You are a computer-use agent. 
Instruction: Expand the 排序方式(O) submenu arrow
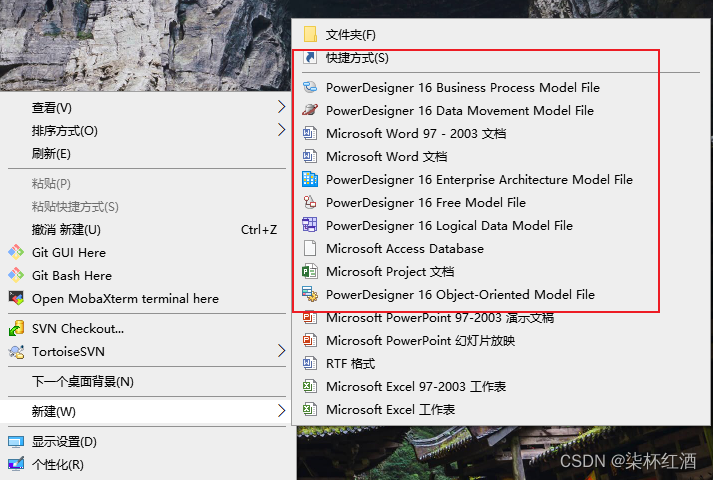[x=281, y=130]
